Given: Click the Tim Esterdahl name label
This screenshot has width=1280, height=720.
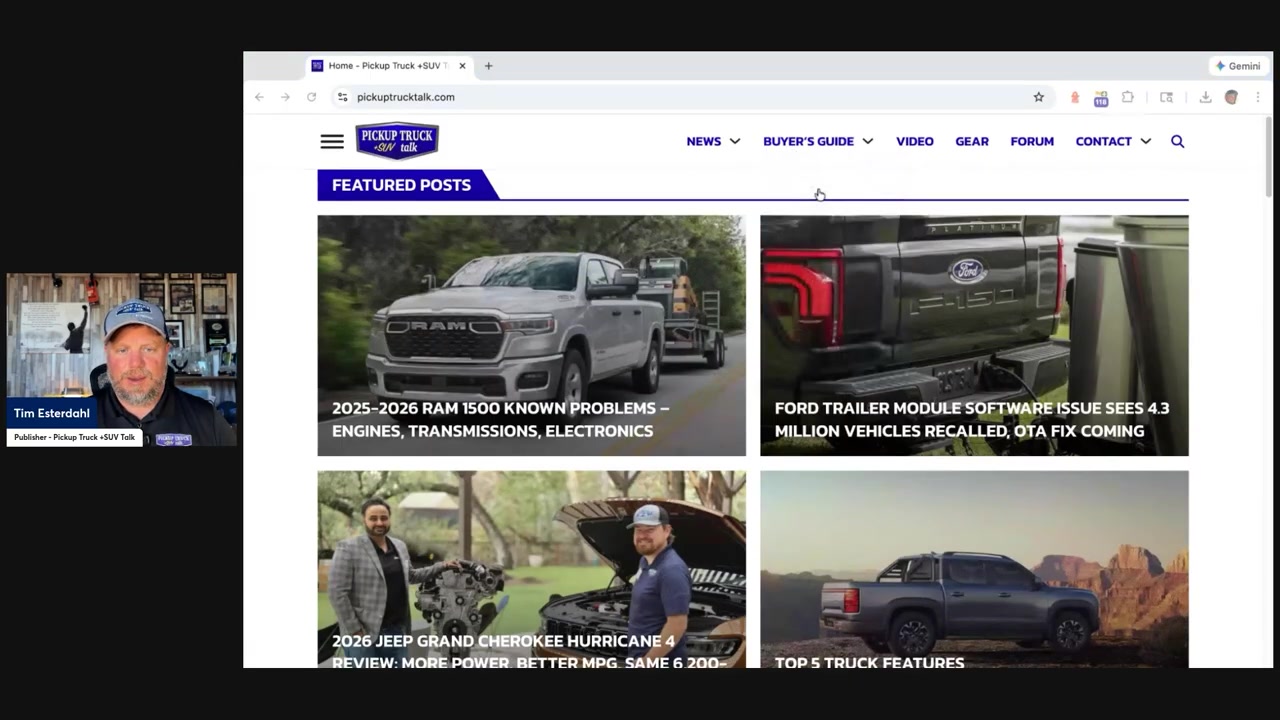Looking at the screenshot, I should point(52,413).
